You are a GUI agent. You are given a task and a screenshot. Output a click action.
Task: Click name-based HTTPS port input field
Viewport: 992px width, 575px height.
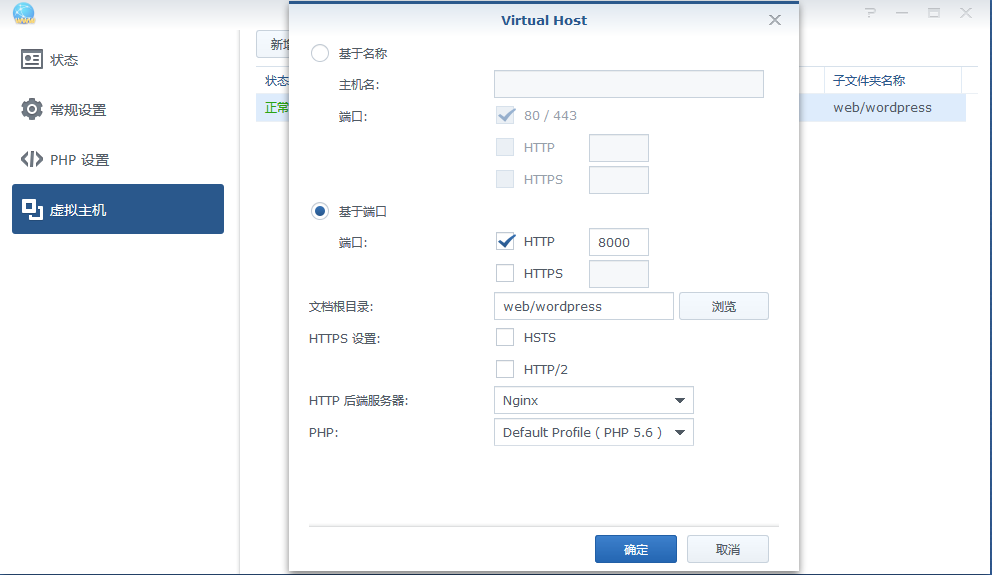[619, 180]
